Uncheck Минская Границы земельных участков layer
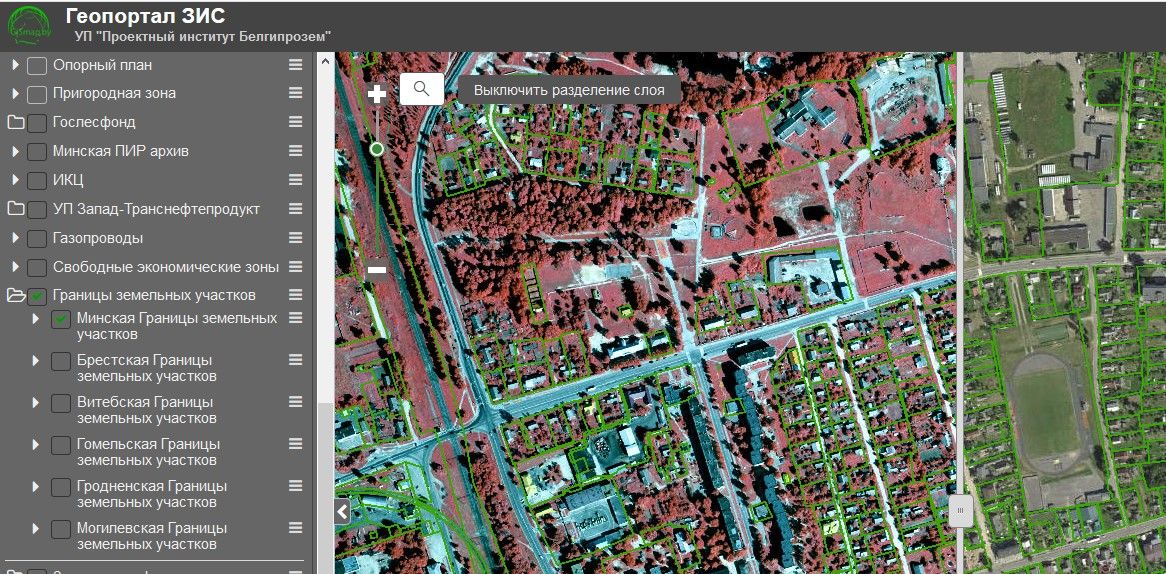This screenshot has height=574, width=1166. [x=61, y=319]
